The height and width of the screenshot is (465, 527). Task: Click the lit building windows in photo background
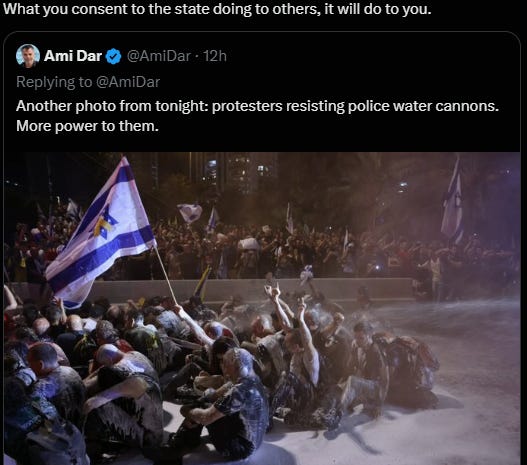point(235,170)
